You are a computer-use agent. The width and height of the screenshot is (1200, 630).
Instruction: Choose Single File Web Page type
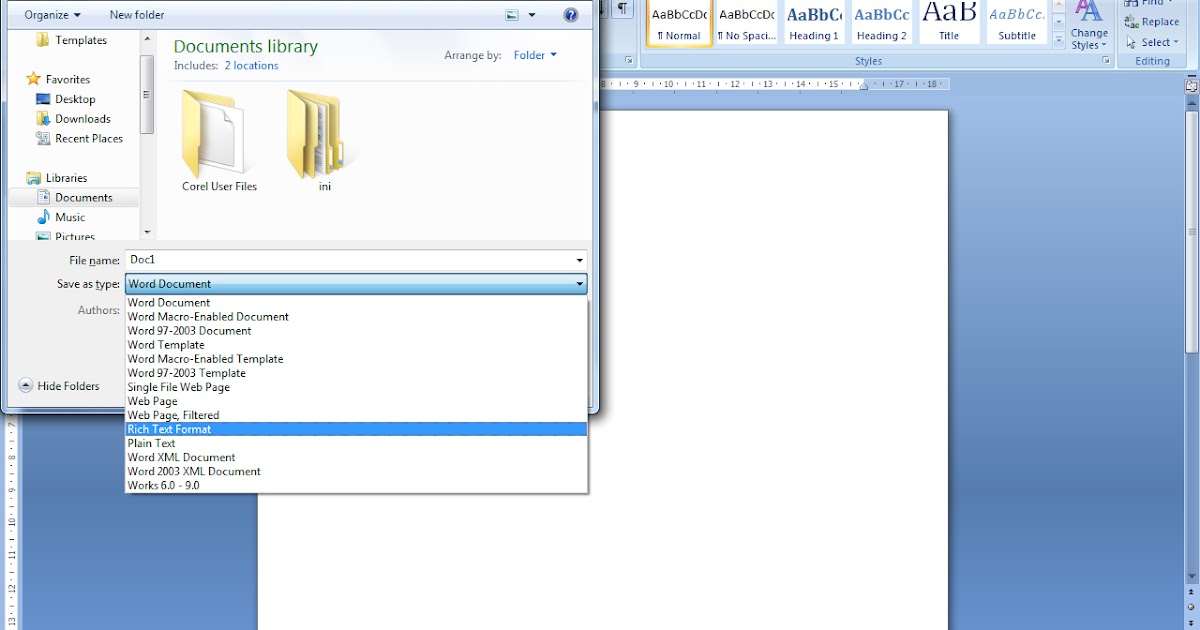tap(356, 386)
